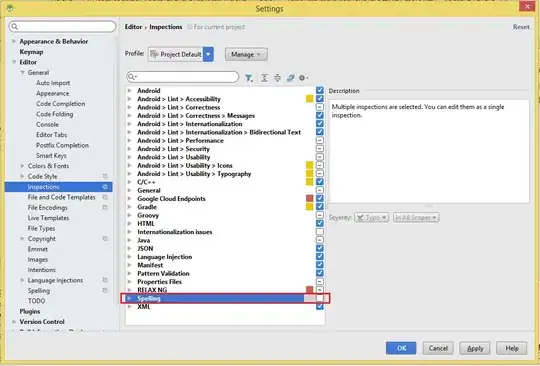Click the red severity swatch for Google Cloud Endpoints
The image size is (540, 366).
pyautogui.click(x=310, y=198)
